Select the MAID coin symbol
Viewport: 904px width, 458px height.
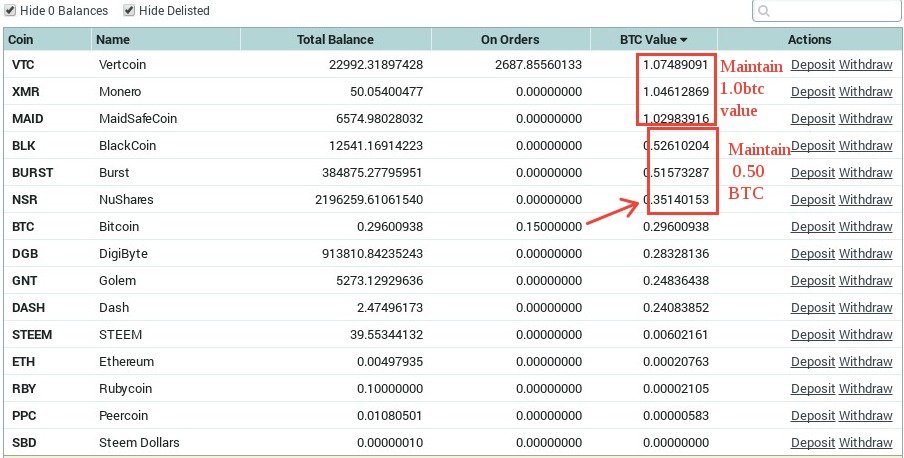coord(28,119)
